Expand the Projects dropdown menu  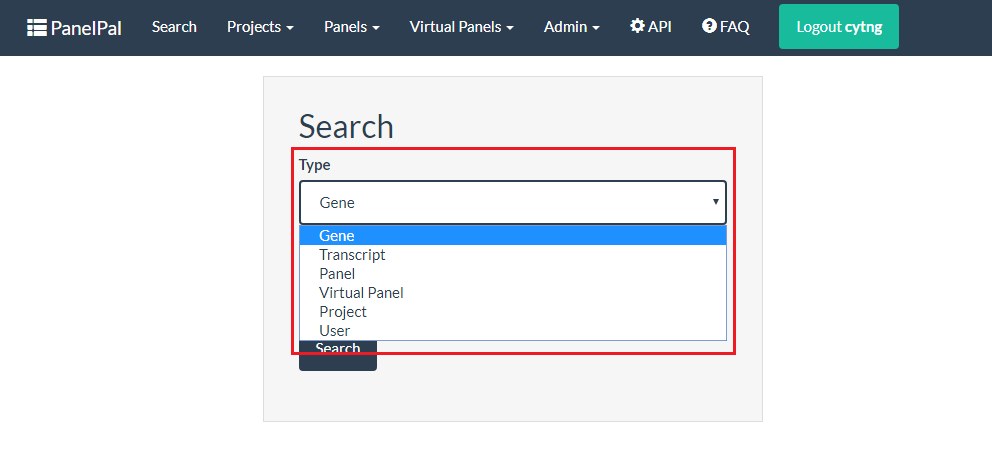(x=260, y=27)
